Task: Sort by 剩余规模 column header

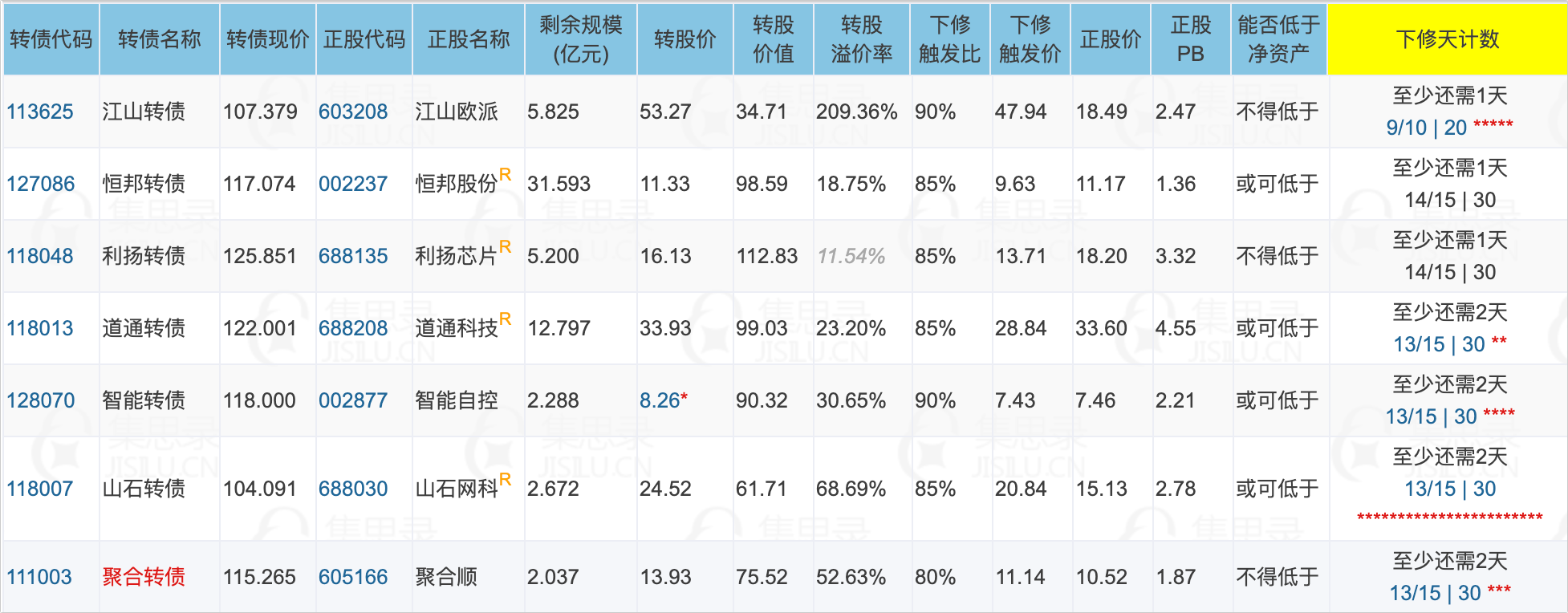Action: (580, 39)
